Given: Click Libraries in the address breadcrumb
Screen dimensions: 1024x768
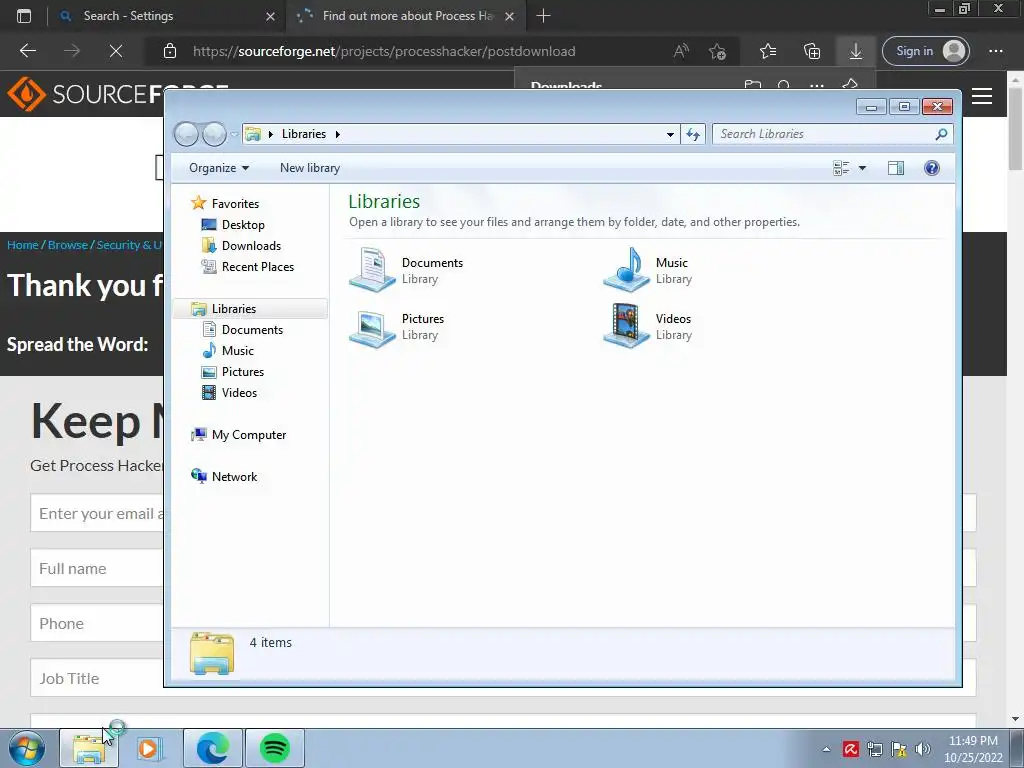Looking at the screenshot, I should 304,134.
